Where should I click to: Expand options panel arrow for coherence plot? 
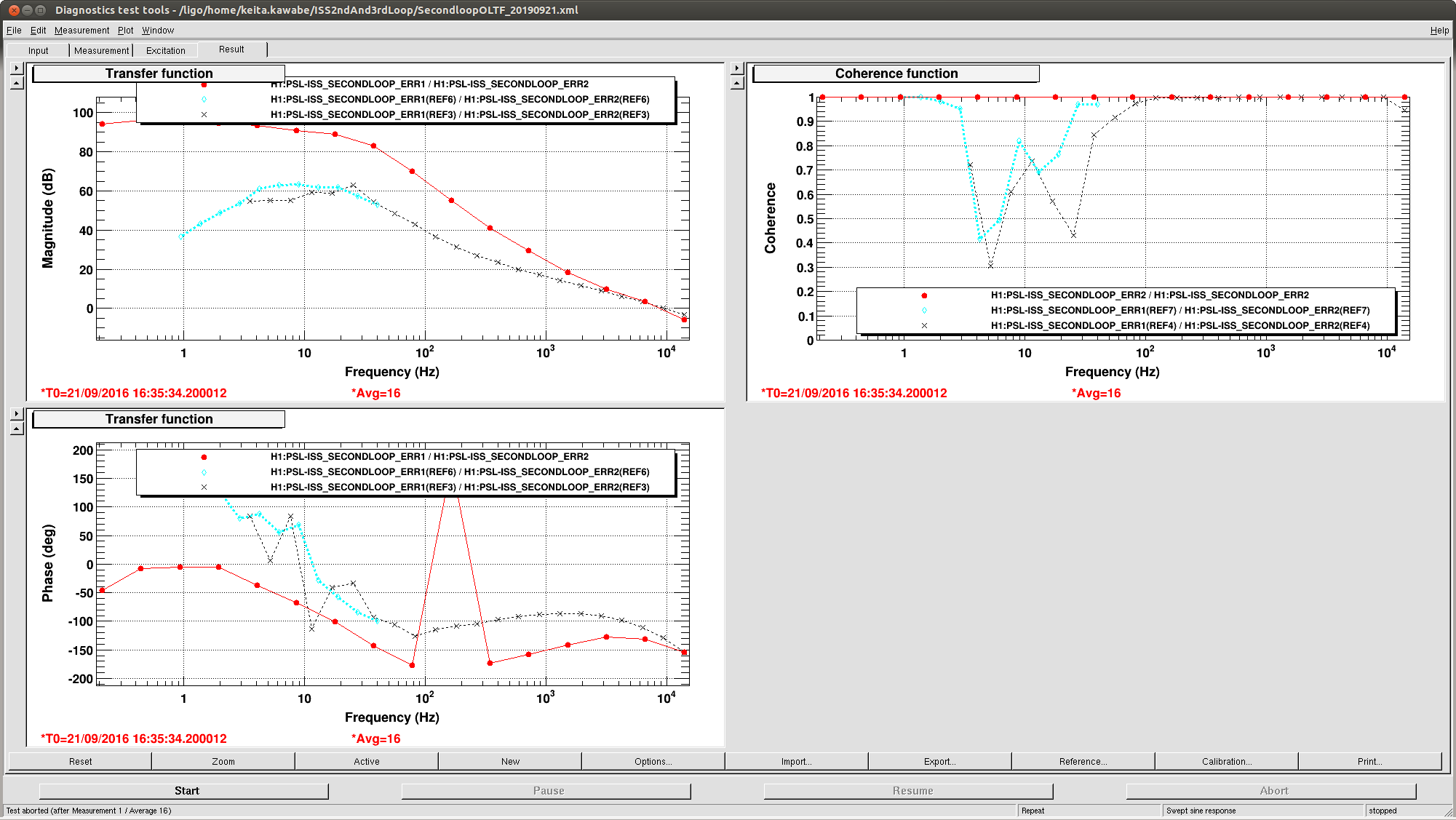point(737,68)
